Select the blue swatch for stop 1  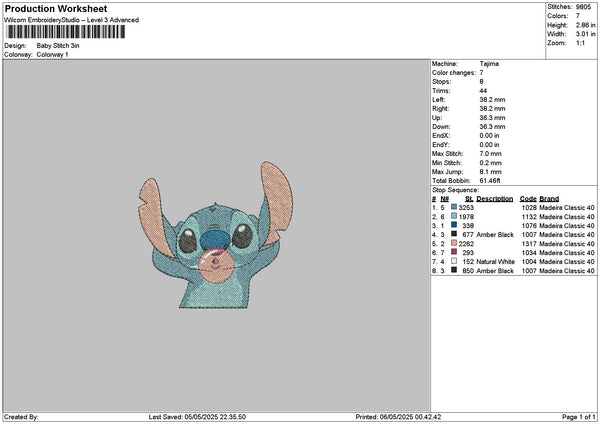(x=456, y=206)
